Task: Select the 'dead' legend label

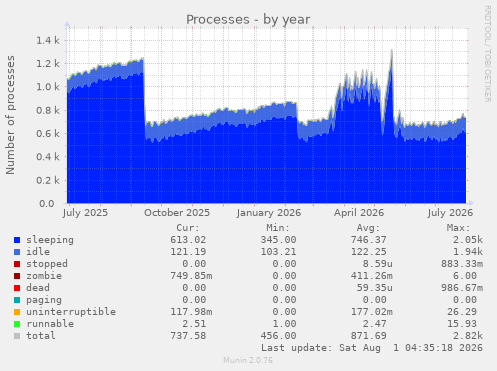Action: [38, 288]
